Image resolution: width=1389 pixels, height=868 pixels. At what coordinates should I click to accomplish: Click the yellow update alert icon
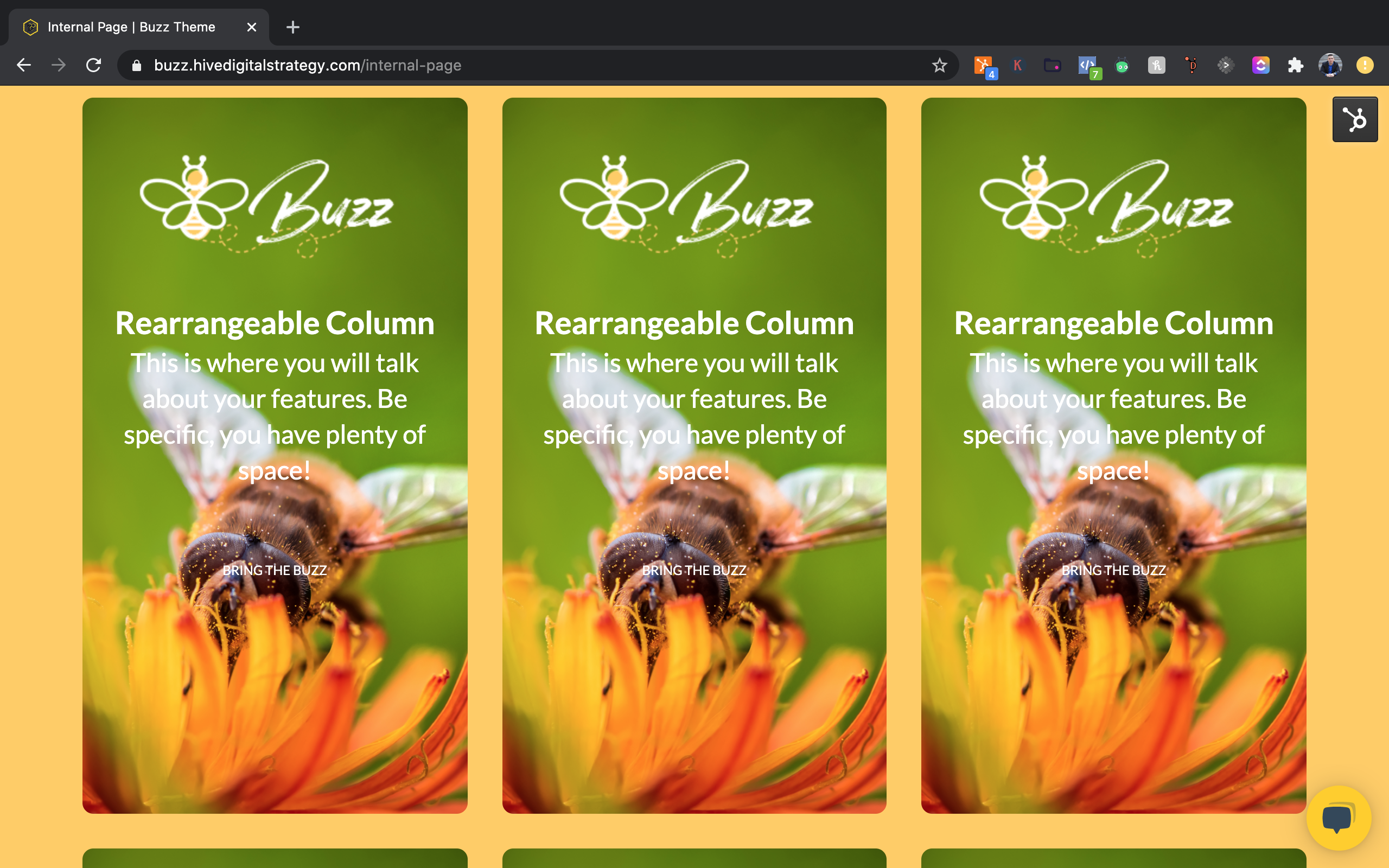click(1365, 66)
